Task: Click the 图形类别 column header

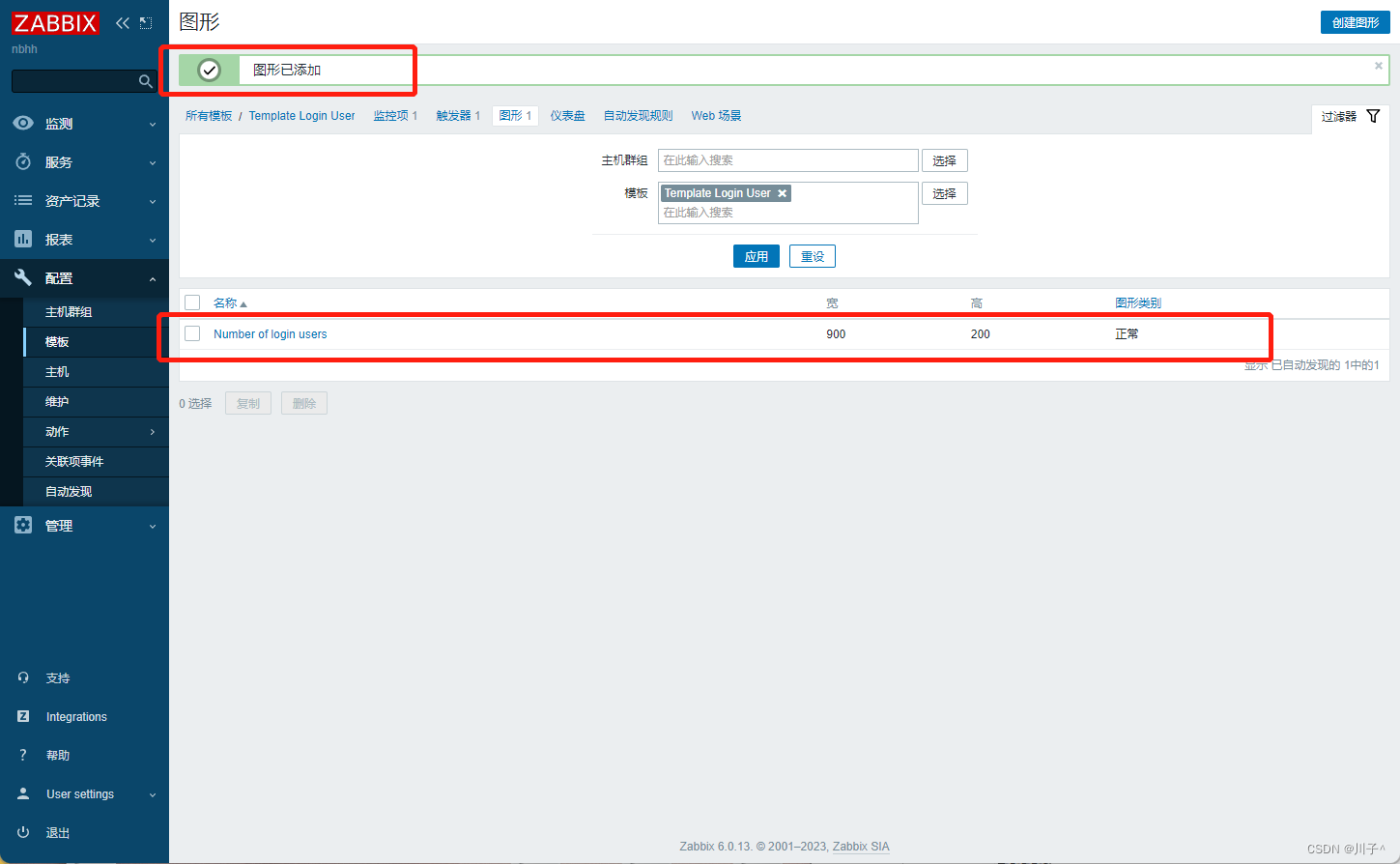Action: 1137,302
